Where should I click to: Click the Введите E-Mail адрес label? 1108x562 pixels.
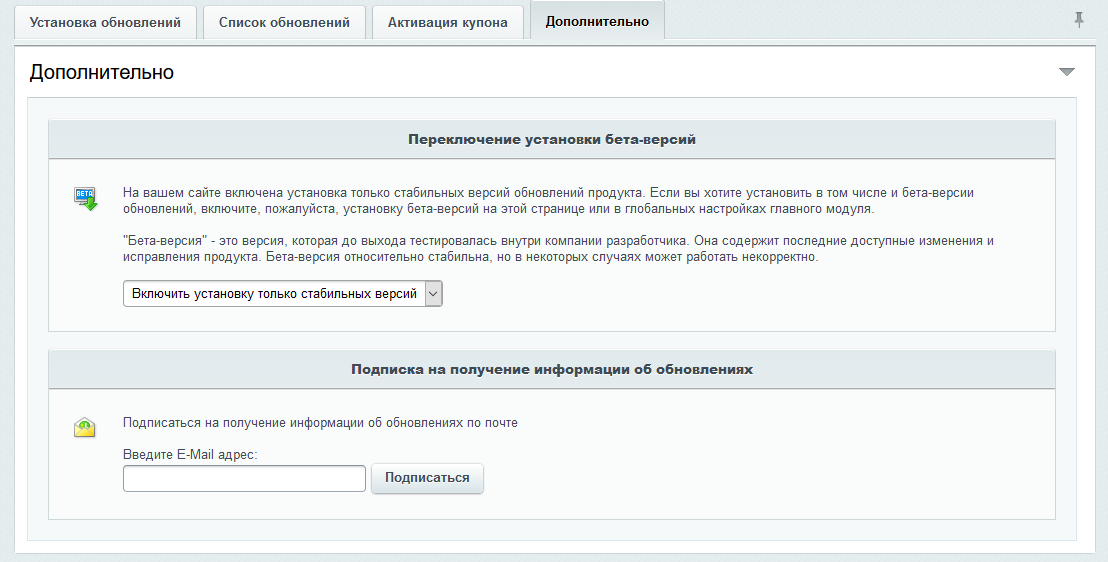190,455
